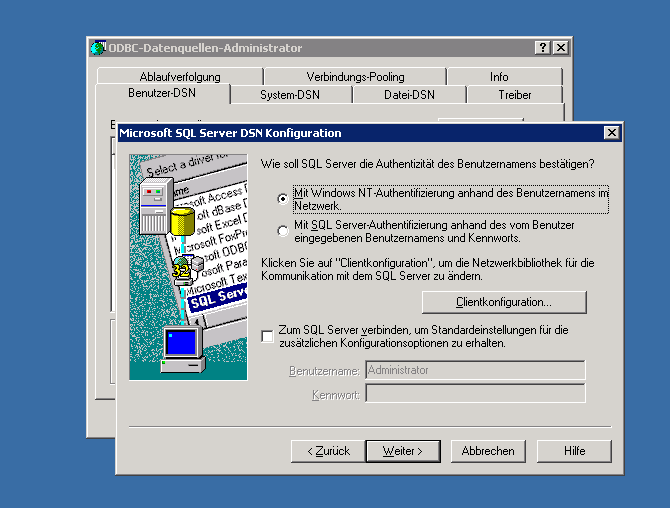This screenshot has width=670, height=508.
Task: Click the wizard illustration with server and computer
Action: [x=188, y=267]
